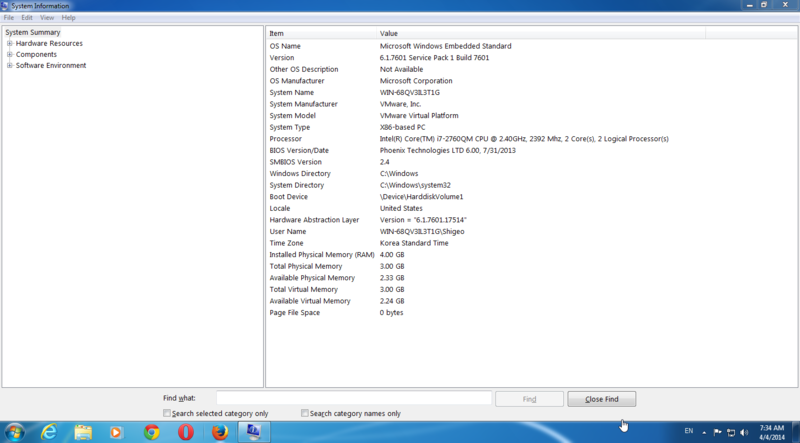Open the volume speaker tray icon
This screenshot has height=443, width=800.
click(x=744, y=432)
